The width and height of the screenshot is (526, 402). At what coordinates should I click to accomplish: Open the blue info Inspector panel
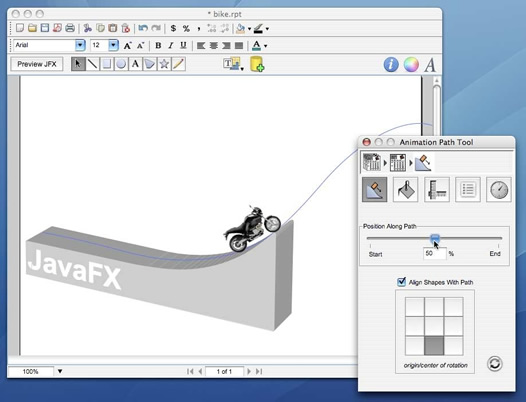coord(391,64)
